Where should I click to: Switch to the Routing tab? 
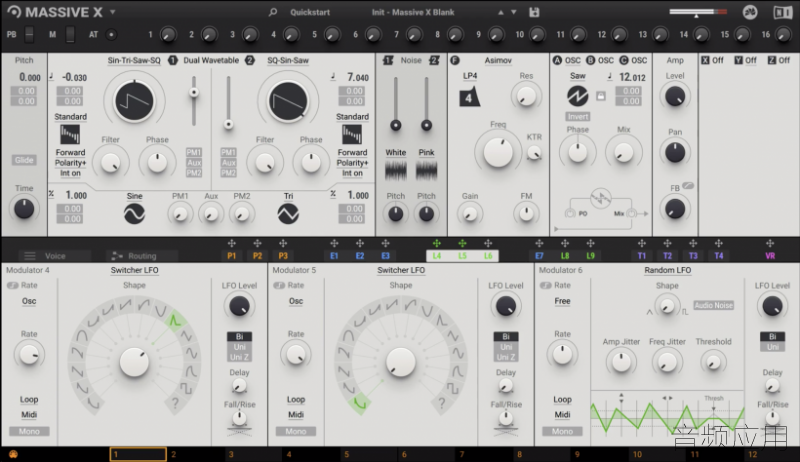click(142, 255)
